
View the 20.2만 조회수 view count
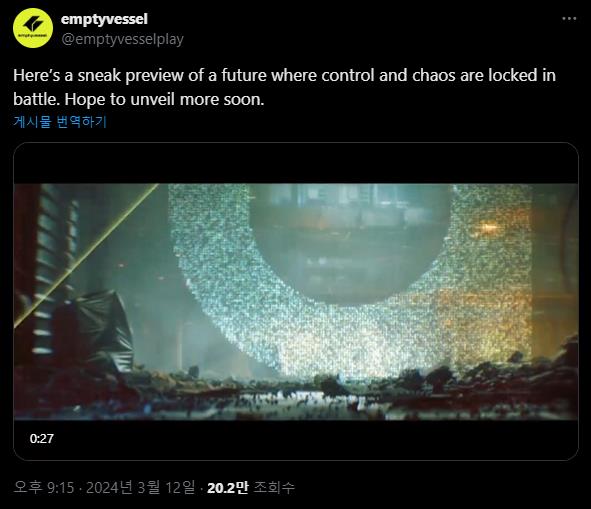[x=251, y=488]
